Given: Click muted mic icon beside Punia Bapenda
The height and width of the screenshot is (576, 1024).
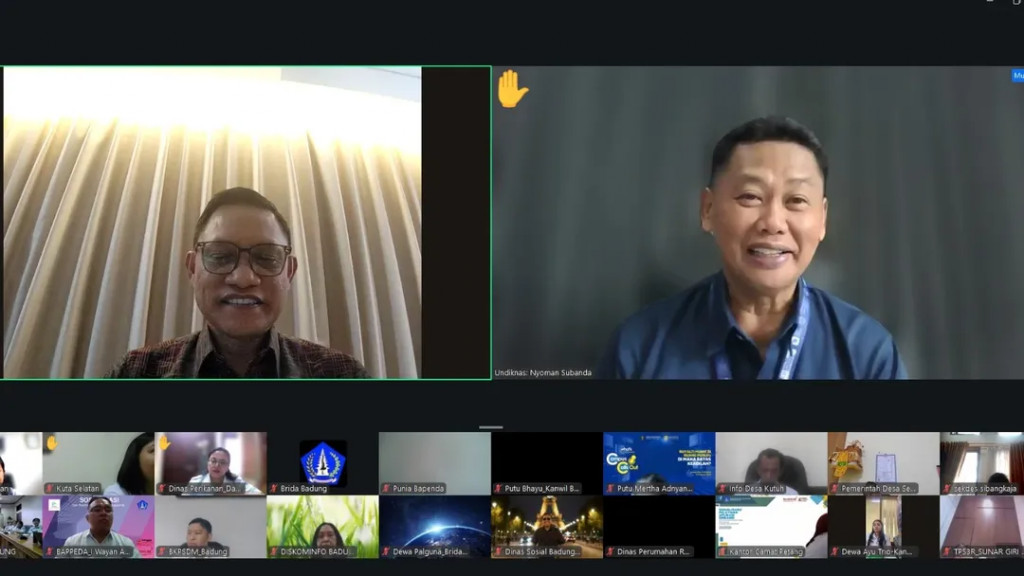Looking at the screenshot, I should tap(386, 489).
